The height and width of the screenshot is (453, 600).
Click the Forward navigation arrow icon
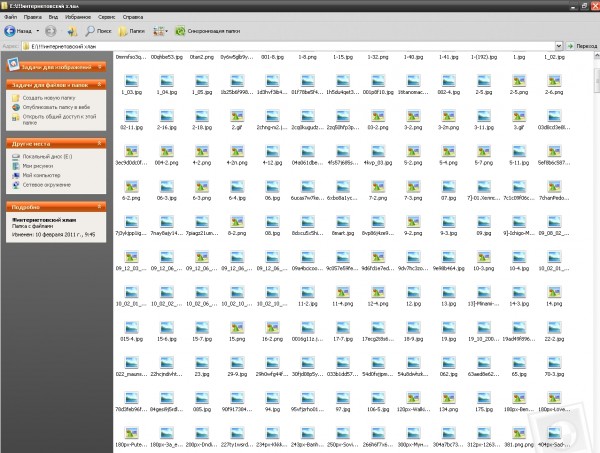click(x=51, y=31)
